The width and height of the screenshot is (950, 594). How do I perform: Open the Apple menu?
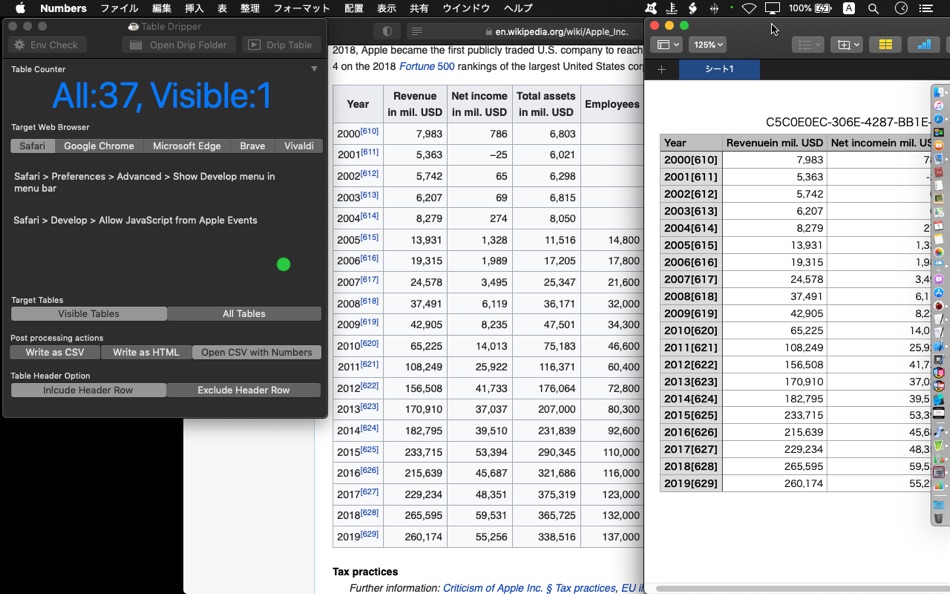coord(20,8)
